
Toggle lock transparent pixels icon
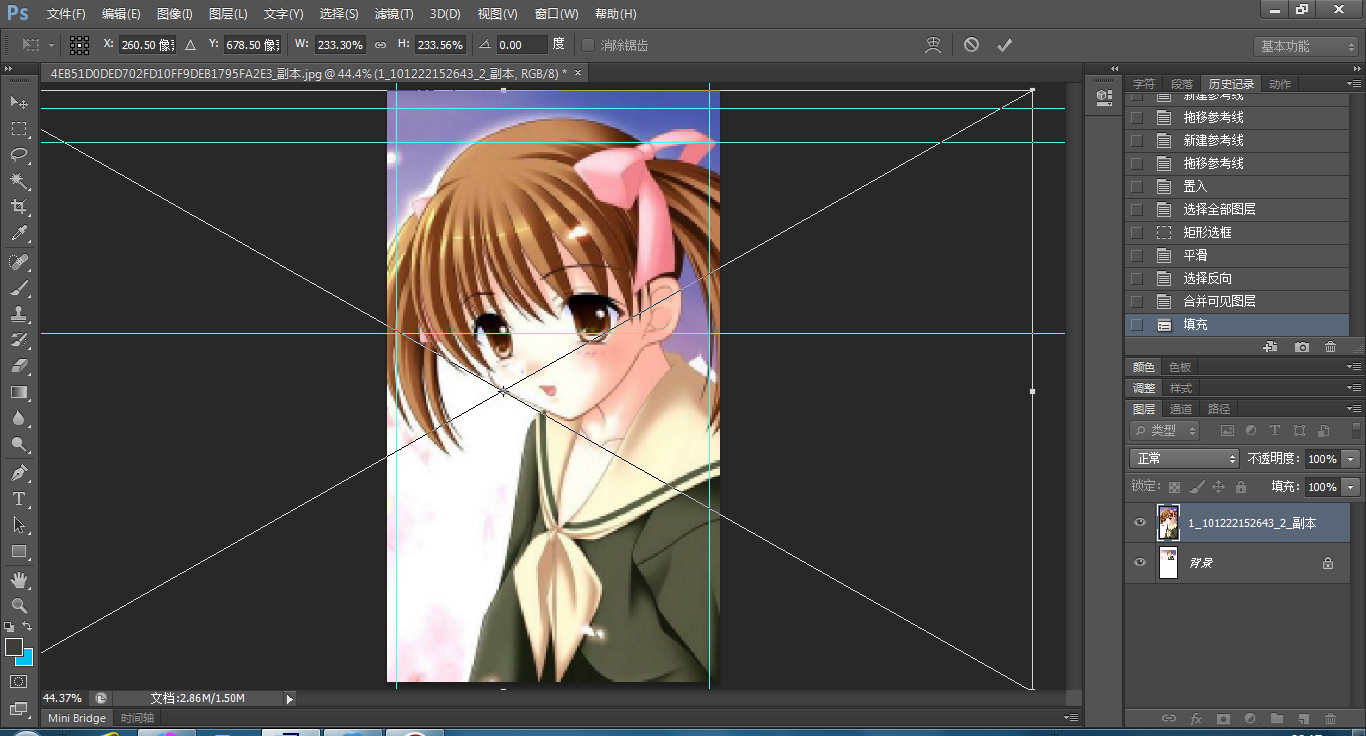point(1175,487)
